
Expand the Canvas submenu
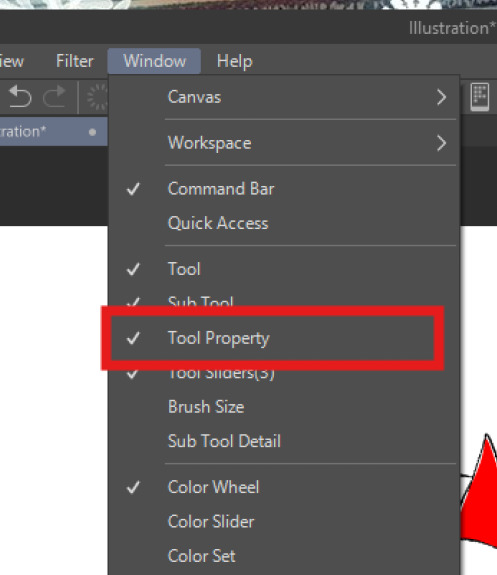pos(284,97)
